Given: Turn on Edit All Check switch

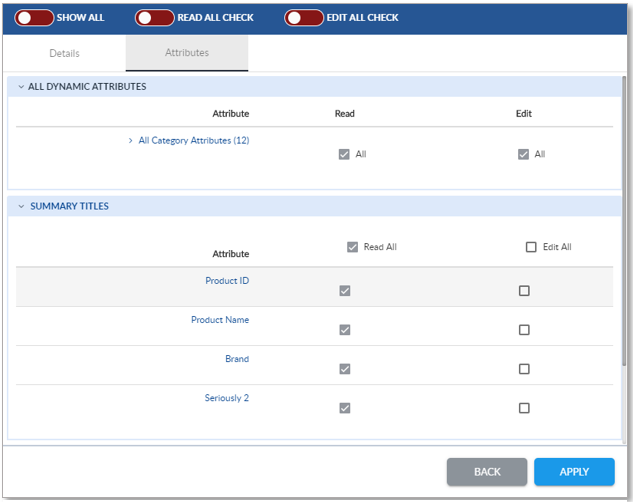Looking at the screenshot, I should tap(303, 17).
